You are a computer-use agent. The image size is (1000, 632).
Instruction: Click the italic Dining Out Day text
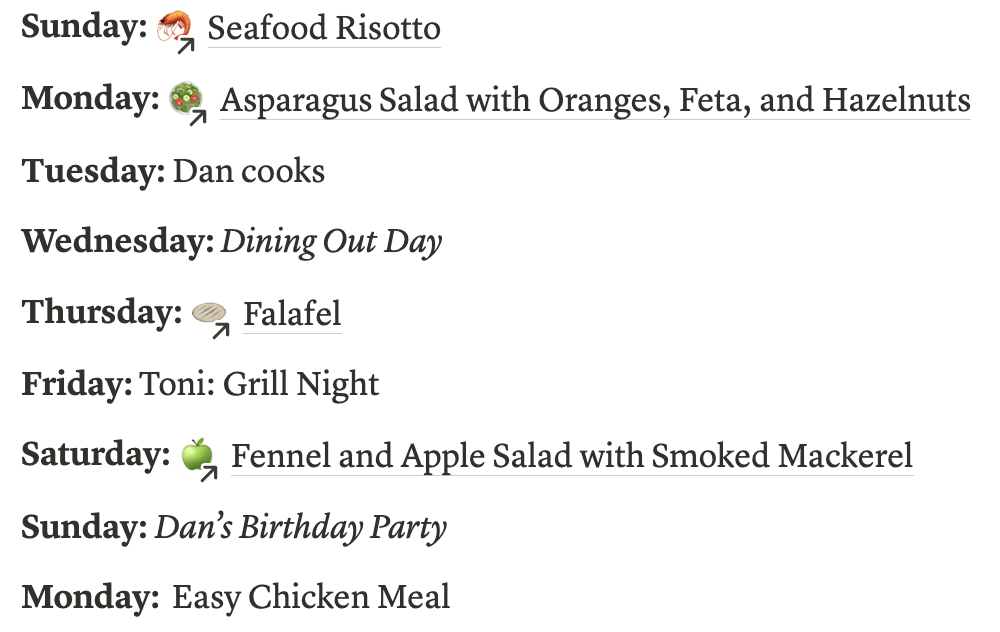click(331, 242)
